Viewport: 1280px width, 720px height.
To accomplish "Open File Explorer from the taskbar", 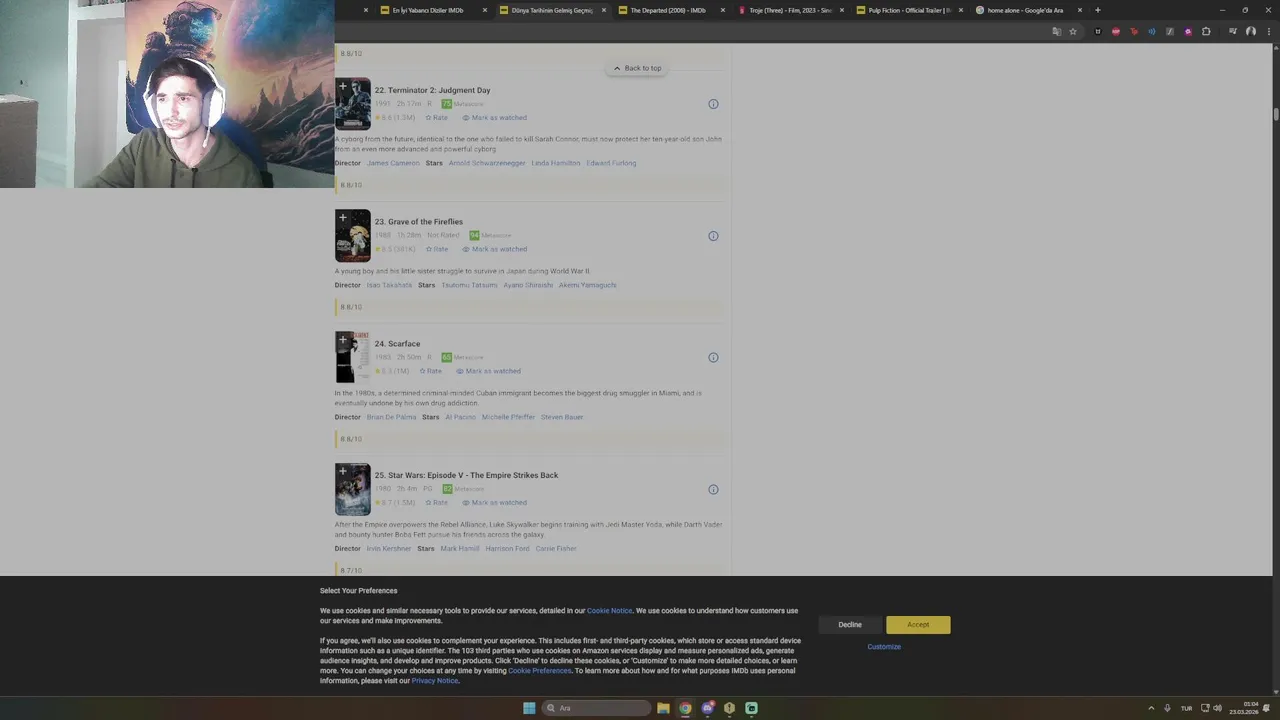I will [663, 708].
